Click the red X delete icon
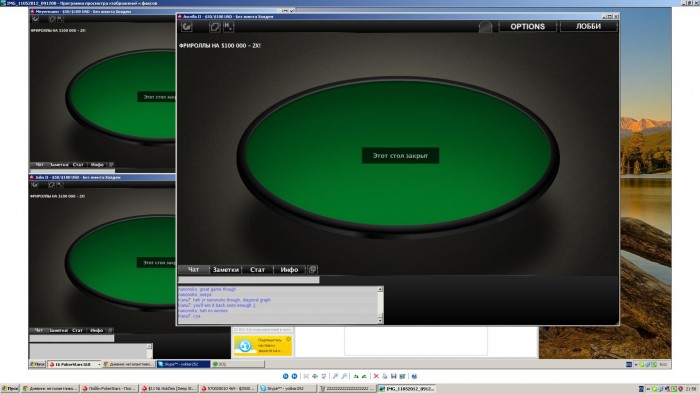The image size is (700, 394). (376, 376)
